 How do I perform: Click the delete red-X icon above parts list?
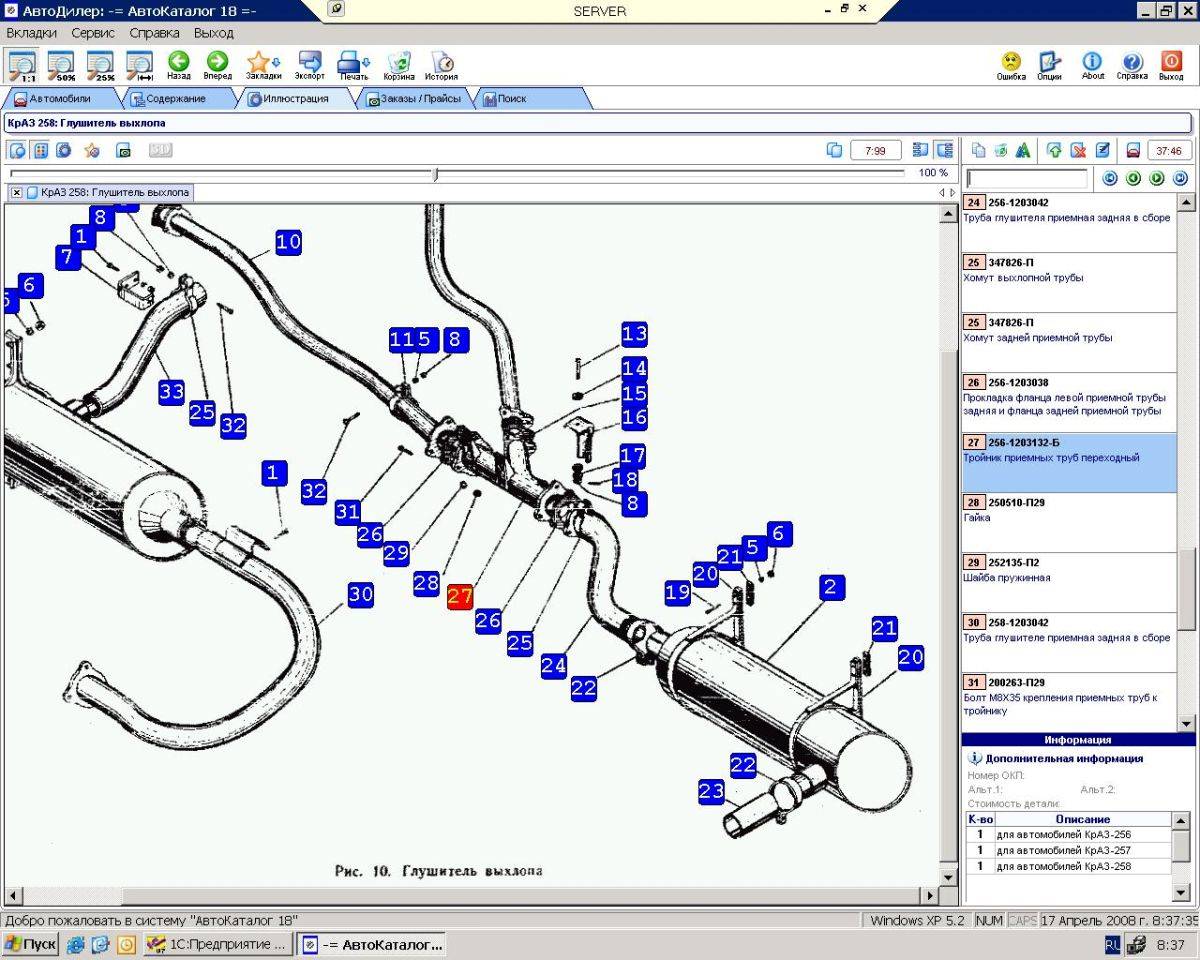(1078, 150)
